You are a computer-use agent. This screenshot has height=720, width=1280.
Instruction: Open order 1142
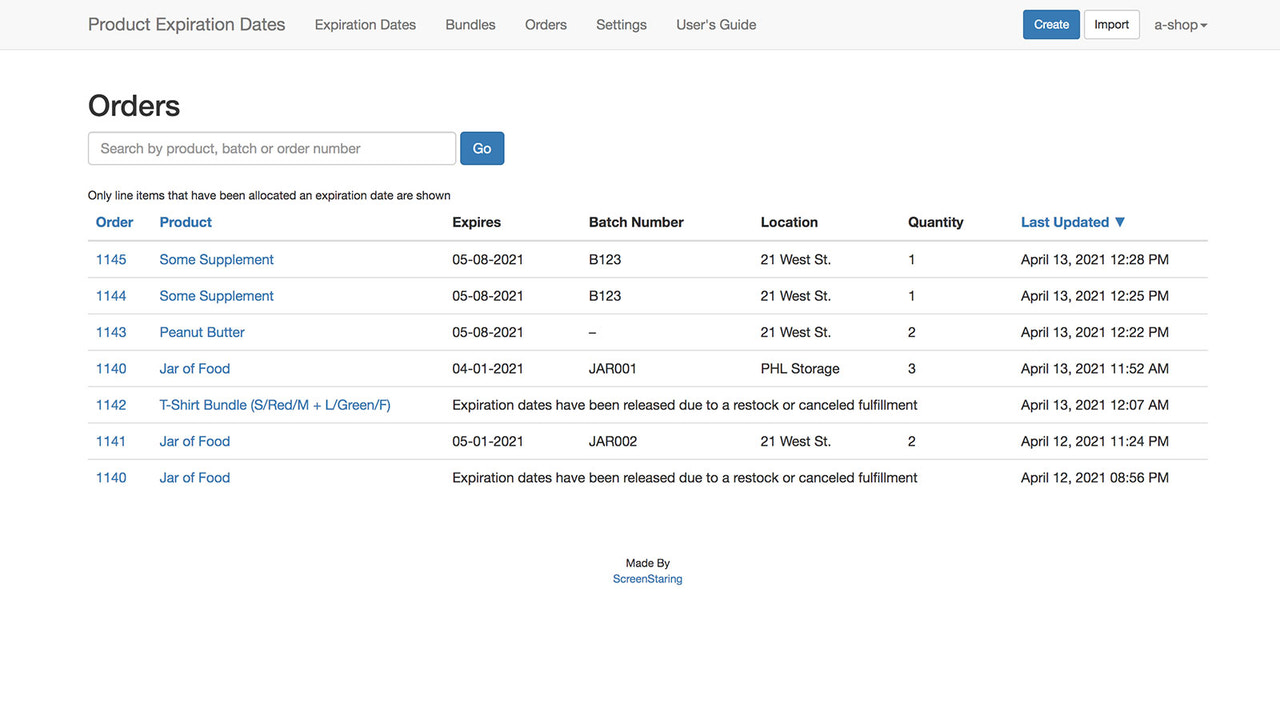110,405
